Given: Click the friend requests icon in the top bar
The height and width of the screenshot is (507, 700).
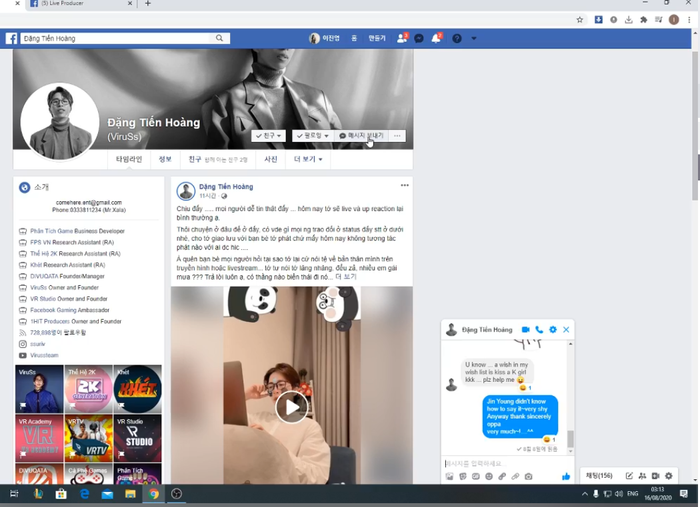Looking at the screenshot, I should (x=402, y=38).
